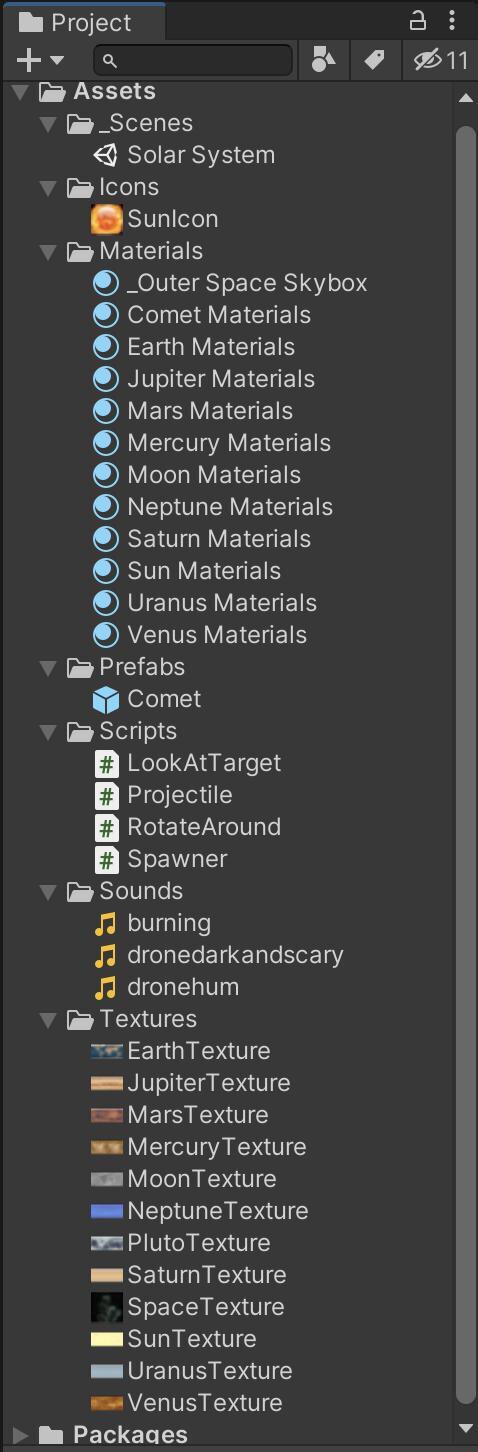Viewport: 478px width, 1452px height.
Task: Toggle the Project panel lock
Action: point(418,20)
